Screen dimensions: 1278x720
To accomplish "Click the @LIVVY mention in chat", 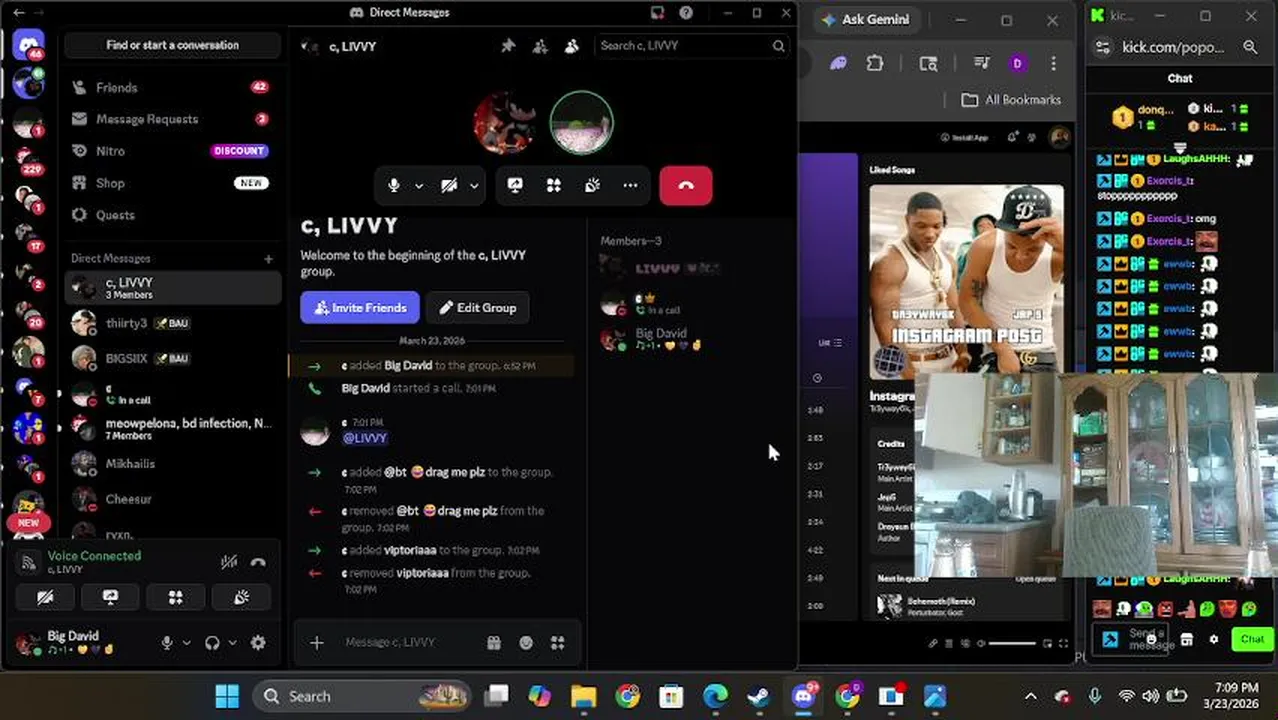I will 365,438.
